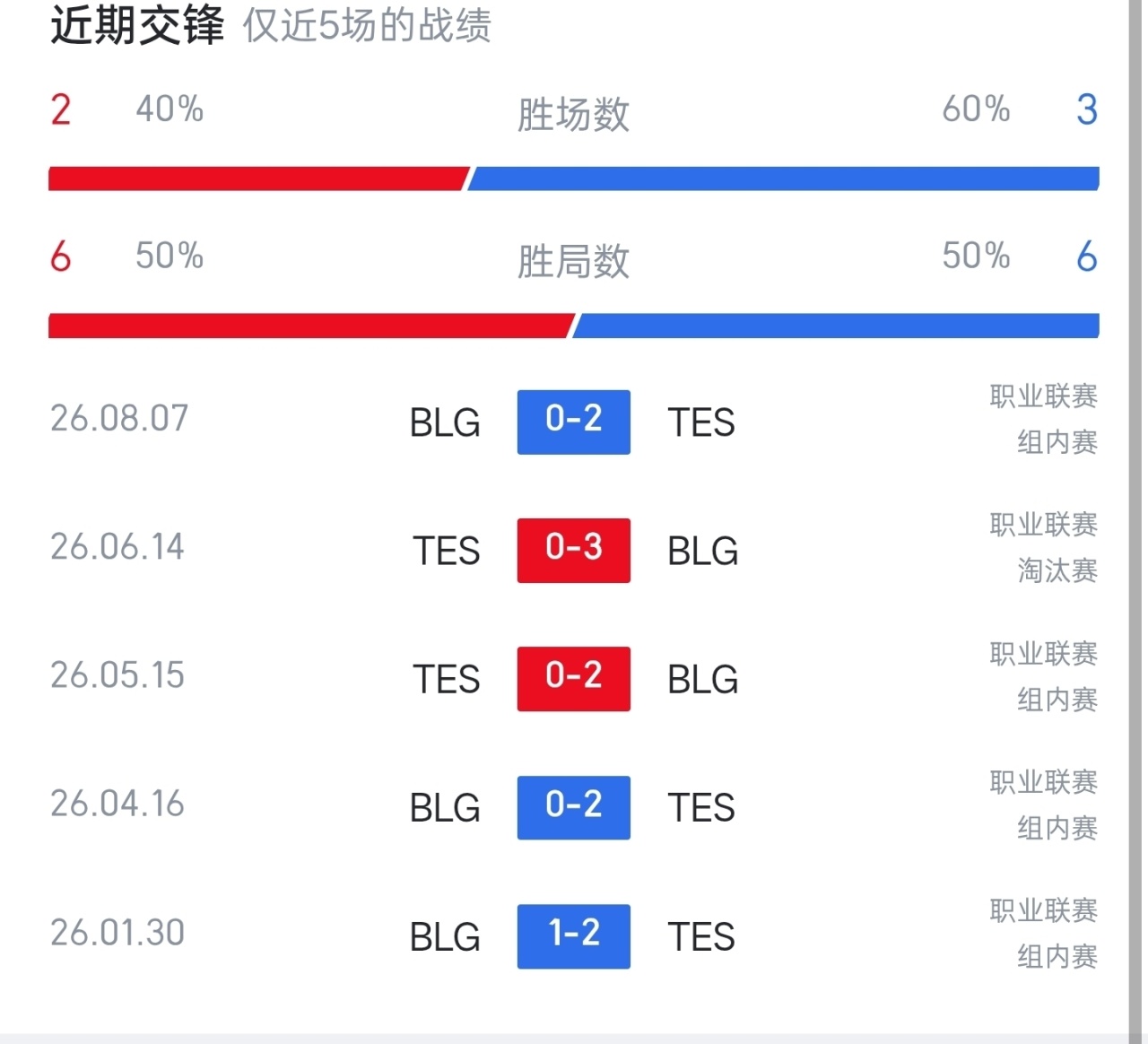Screen dimensions: 1148x1044
Task: Click the 胜场数 statistic label
Action: click(573, 115)
